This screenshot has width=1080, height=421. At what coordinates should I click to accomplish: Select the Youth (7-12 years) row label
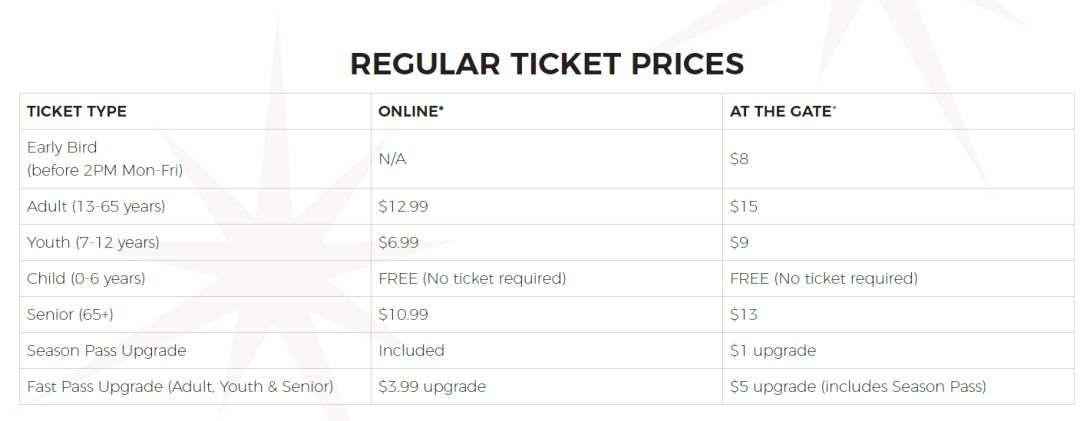point(93,243)
